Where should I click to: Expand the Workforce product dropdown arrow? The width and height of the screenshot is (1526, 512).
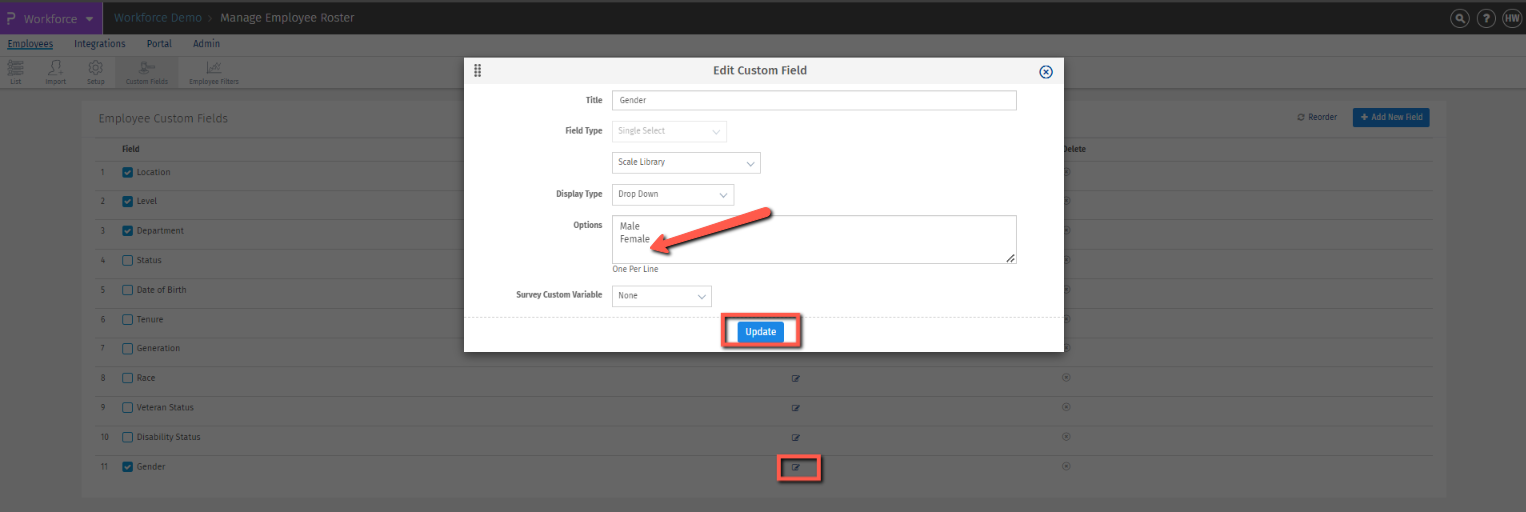pos(89,19)
